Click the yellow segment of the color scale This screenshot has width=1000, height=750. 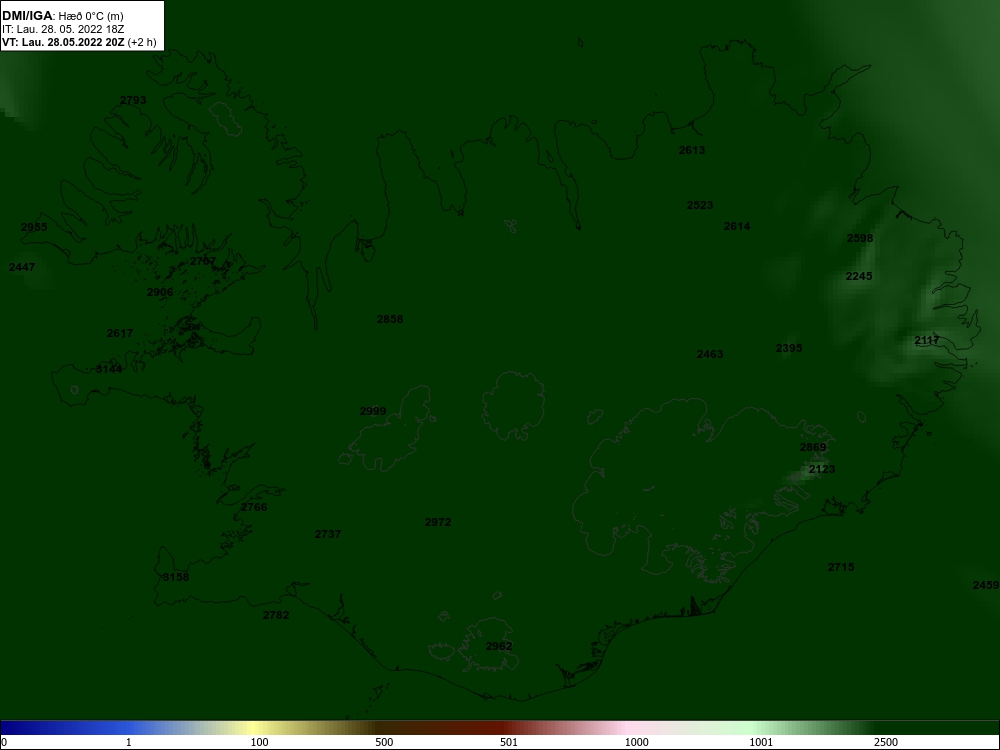coord(255,728)
